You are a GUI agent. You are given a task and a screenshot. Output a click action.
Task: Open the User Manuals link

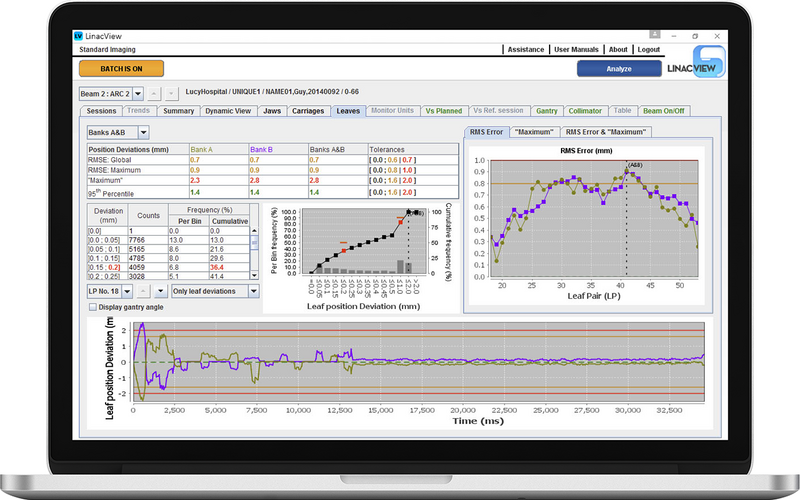pyautogui.click(x=576, y=49)
